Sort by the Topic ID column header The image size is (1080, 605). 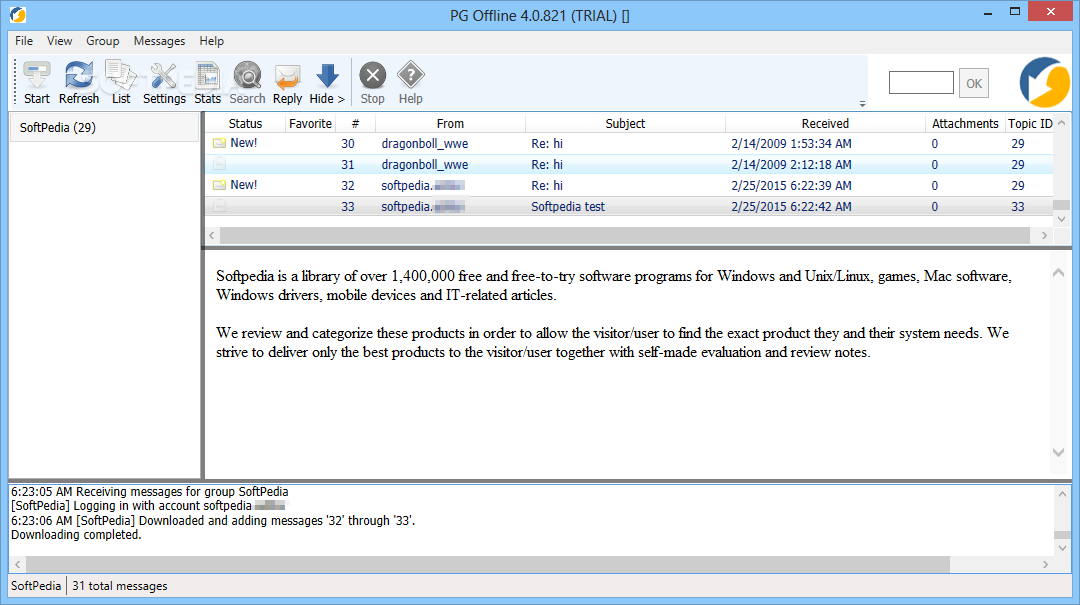1029,123
